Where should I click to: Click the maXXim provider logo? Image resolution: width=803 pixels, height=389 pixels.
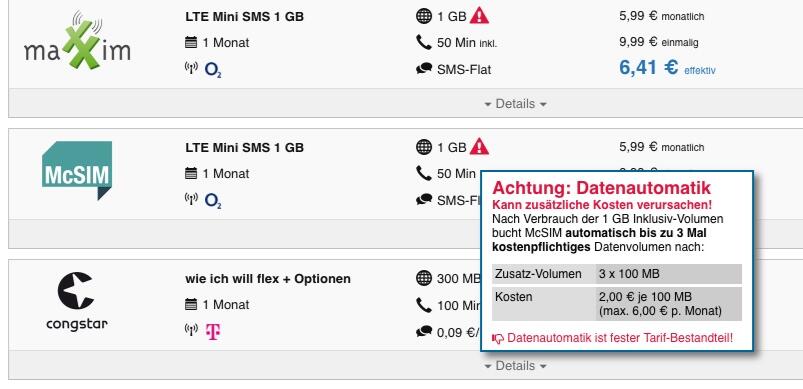pos(77,40)
